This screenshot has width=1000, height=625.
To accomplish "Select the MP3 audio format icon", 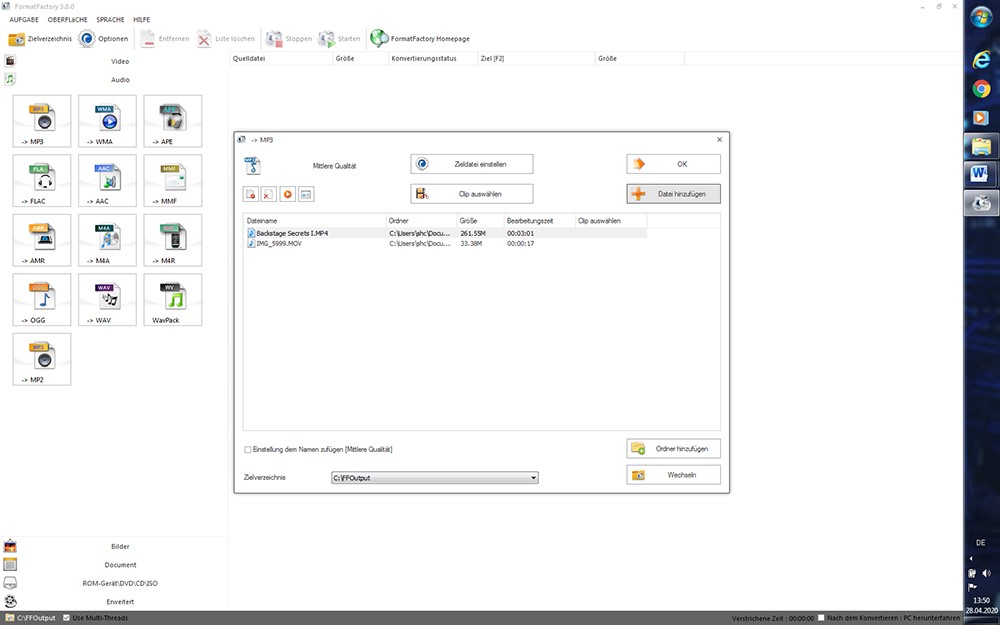I will tap(42, 121).
